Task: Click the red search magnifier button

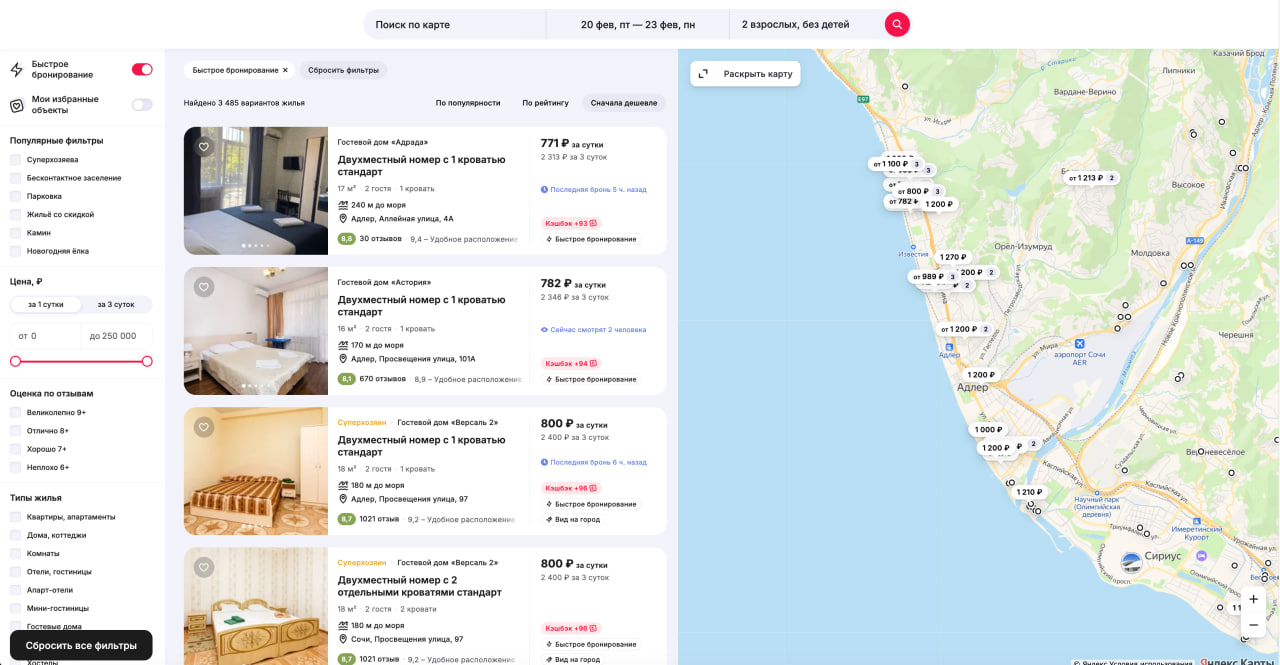Action: tap(897, 24)
